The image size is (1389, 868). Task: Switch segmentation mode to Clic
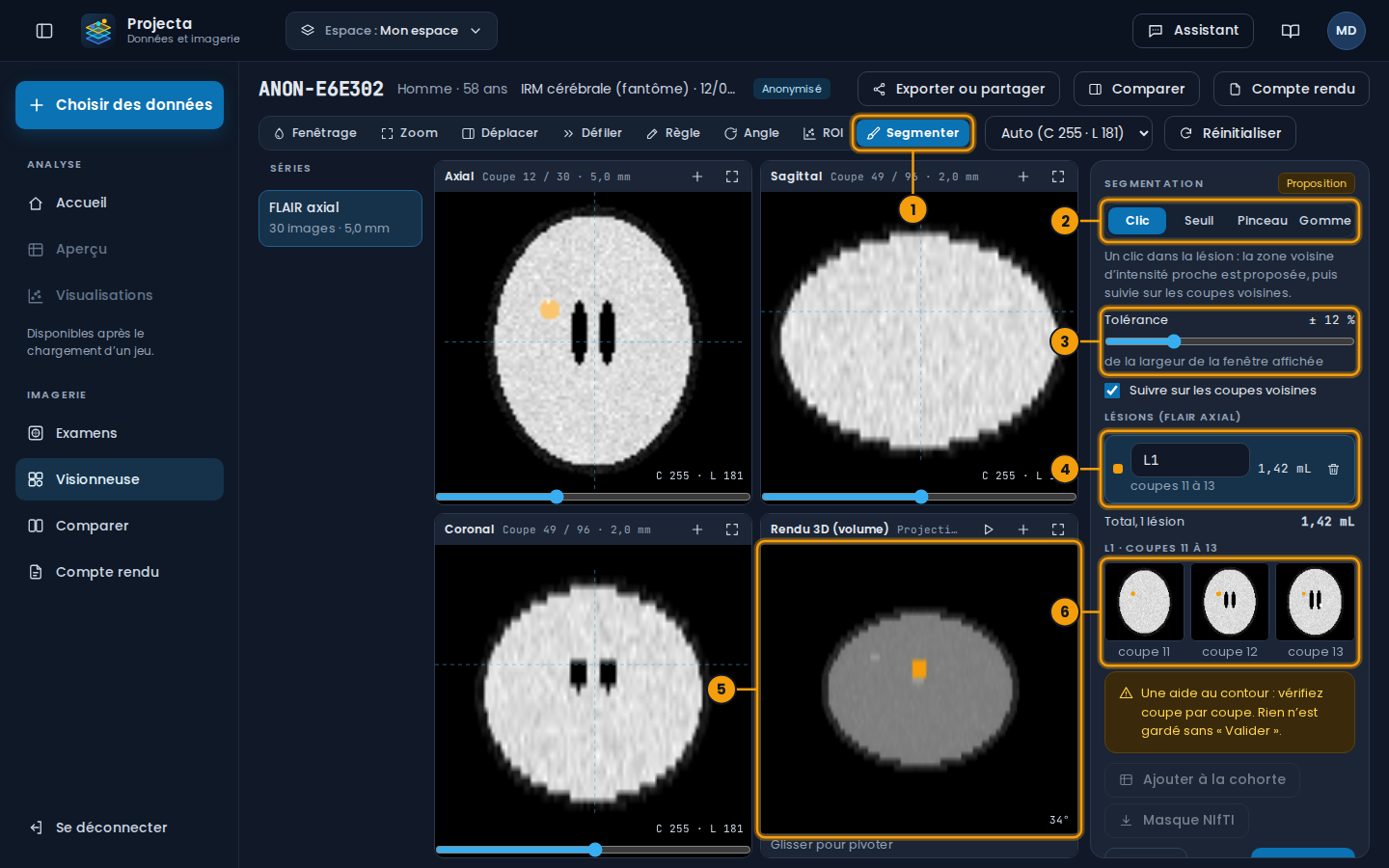coord(1137,221)
